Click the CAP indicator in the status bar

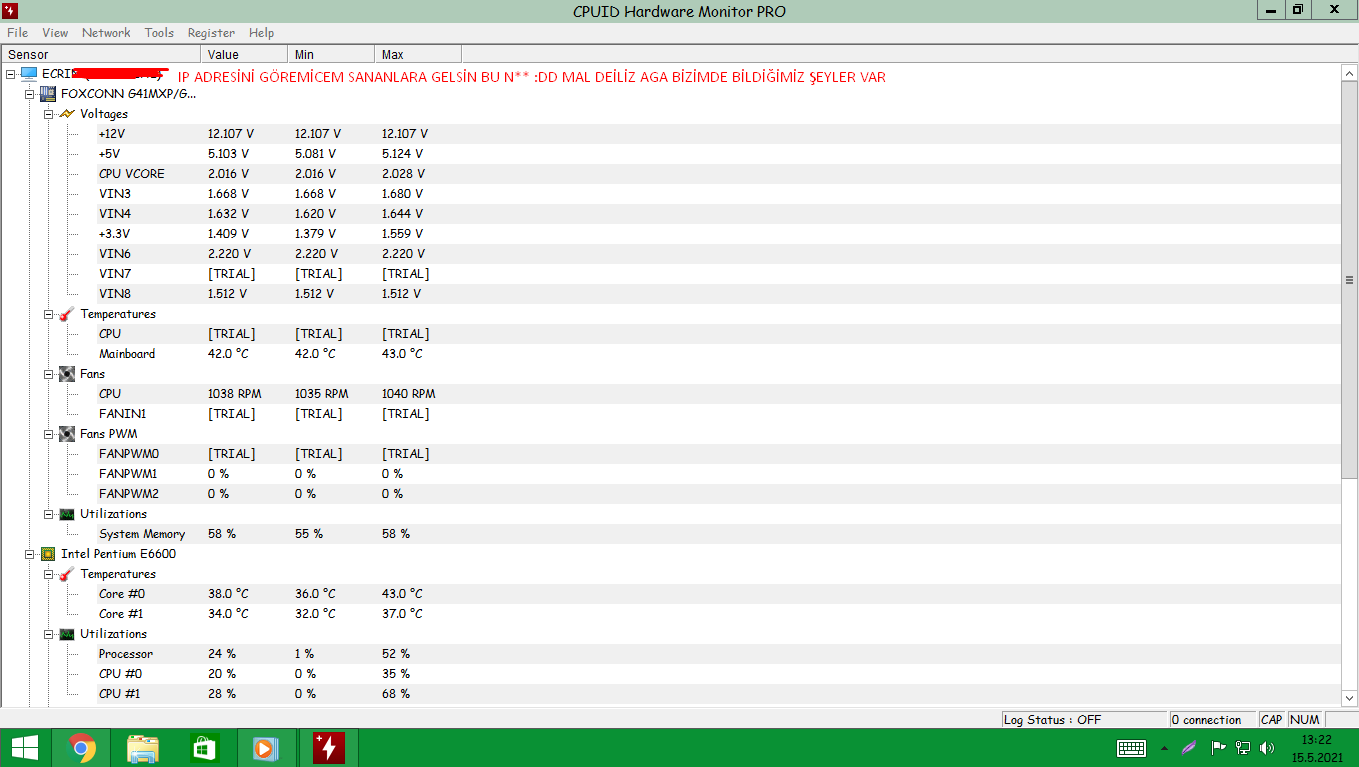coord(1271,719)
